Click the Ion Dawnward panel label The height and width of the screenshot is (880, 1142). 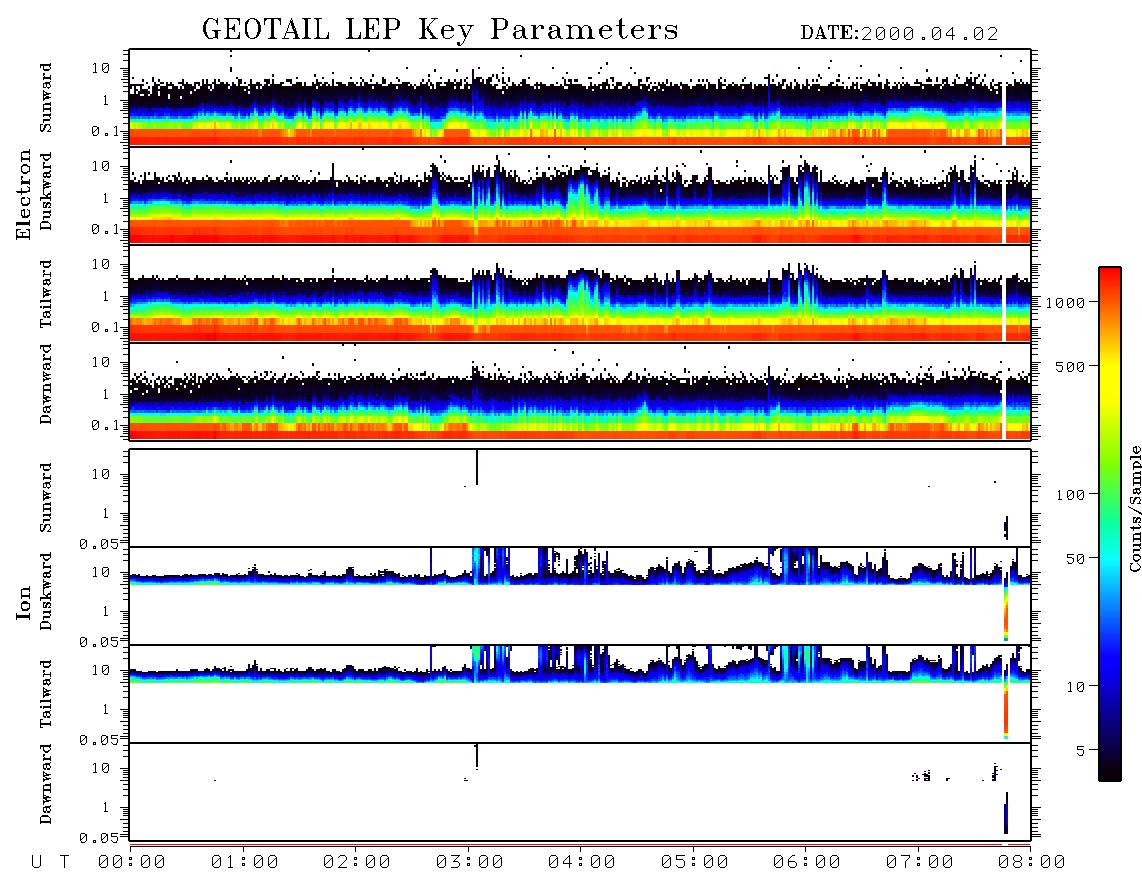[x=46, y=784]
